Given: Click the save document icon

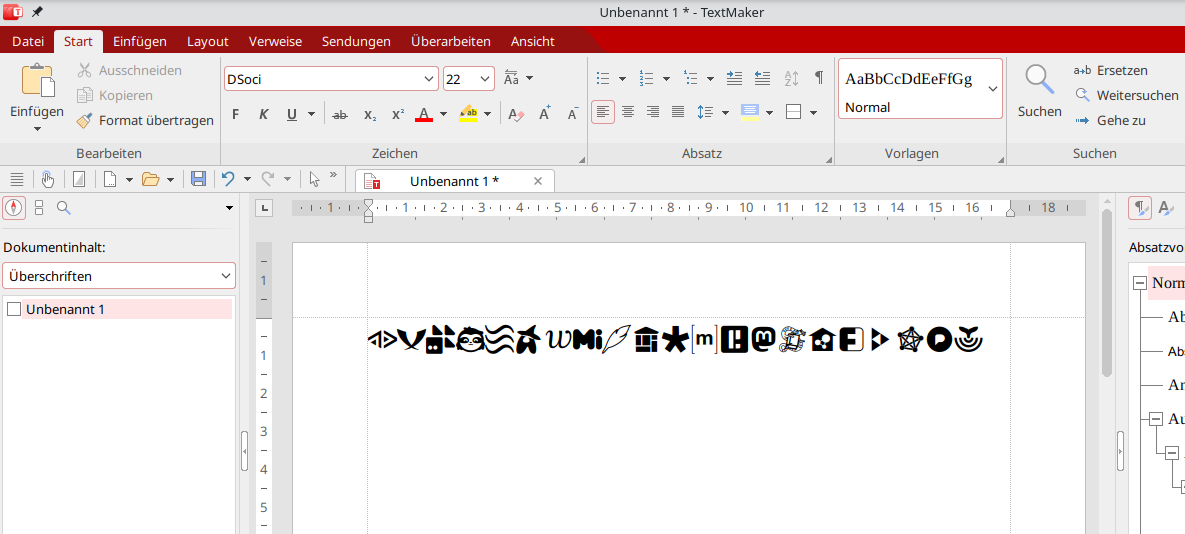Looking at the screenshot, I should [198, 179].
